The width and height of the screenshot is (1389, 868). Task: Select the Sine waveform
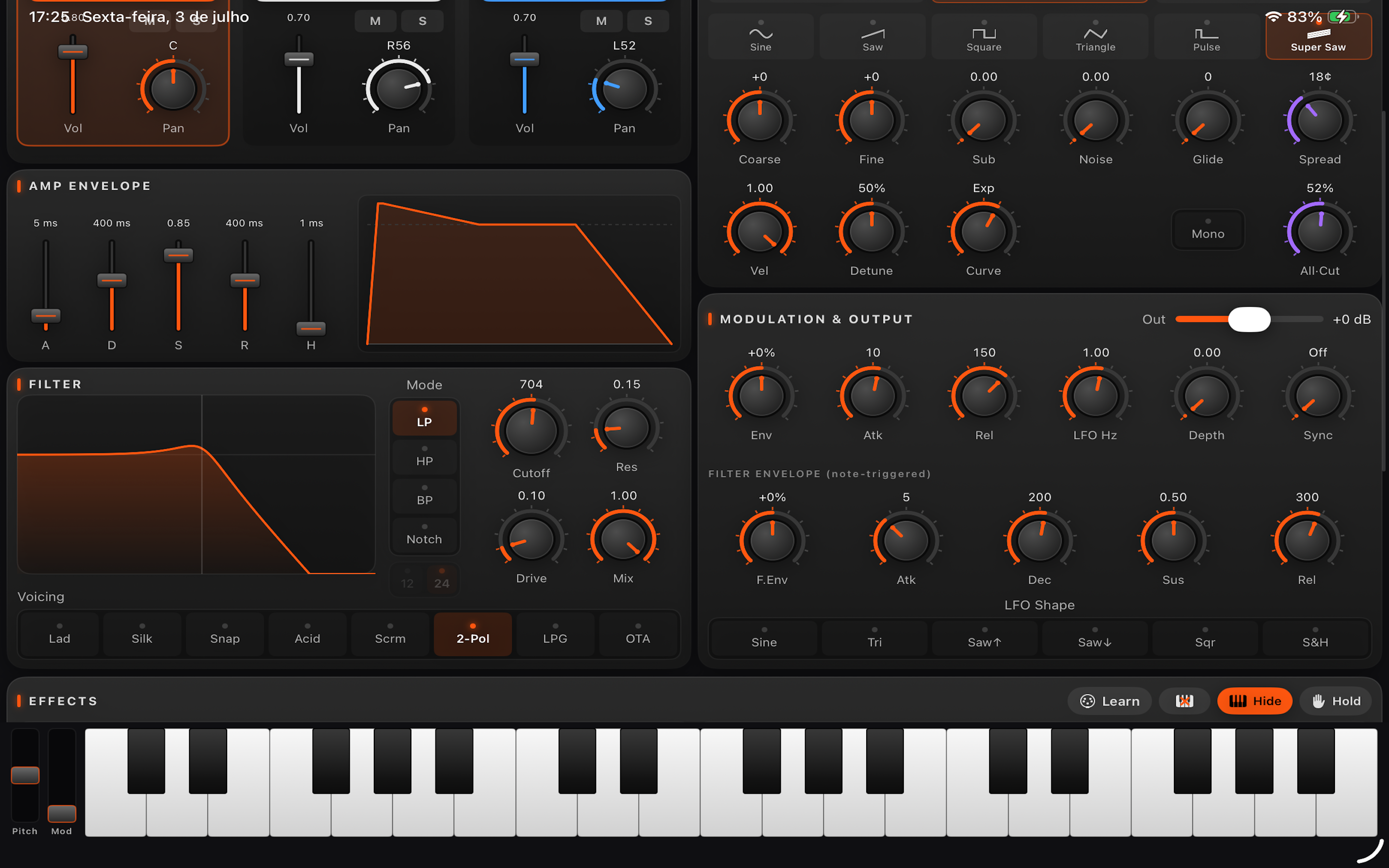click(x=761, y=37)
